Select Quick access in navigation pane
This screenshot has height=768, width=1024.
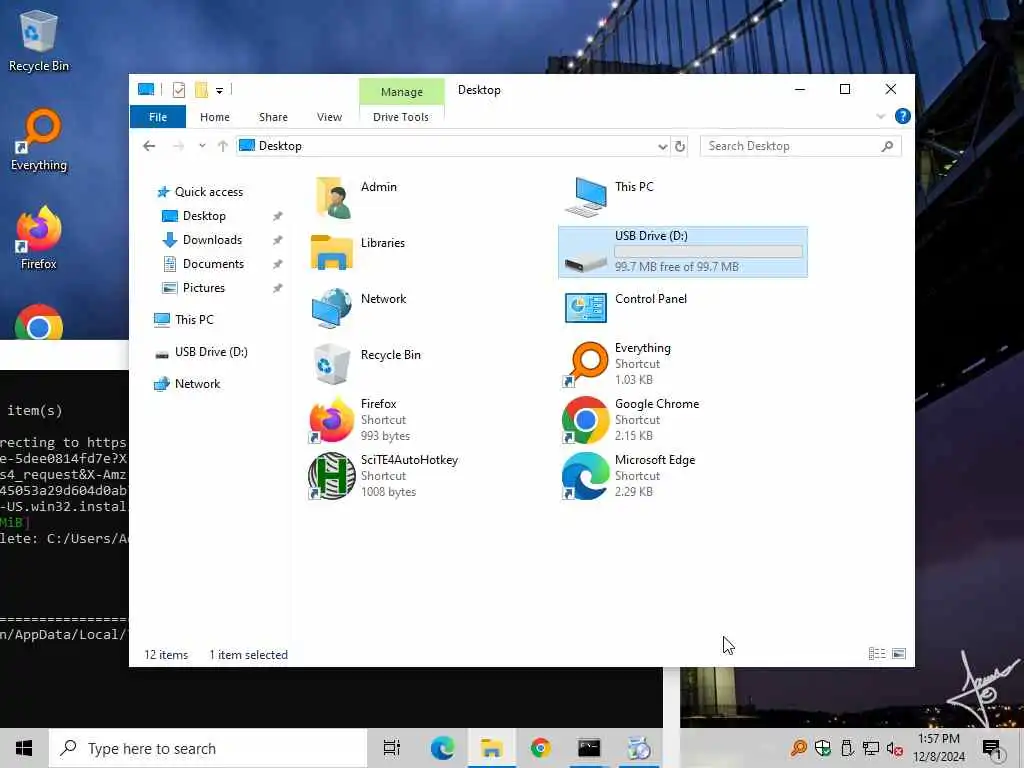coord(200,192)
